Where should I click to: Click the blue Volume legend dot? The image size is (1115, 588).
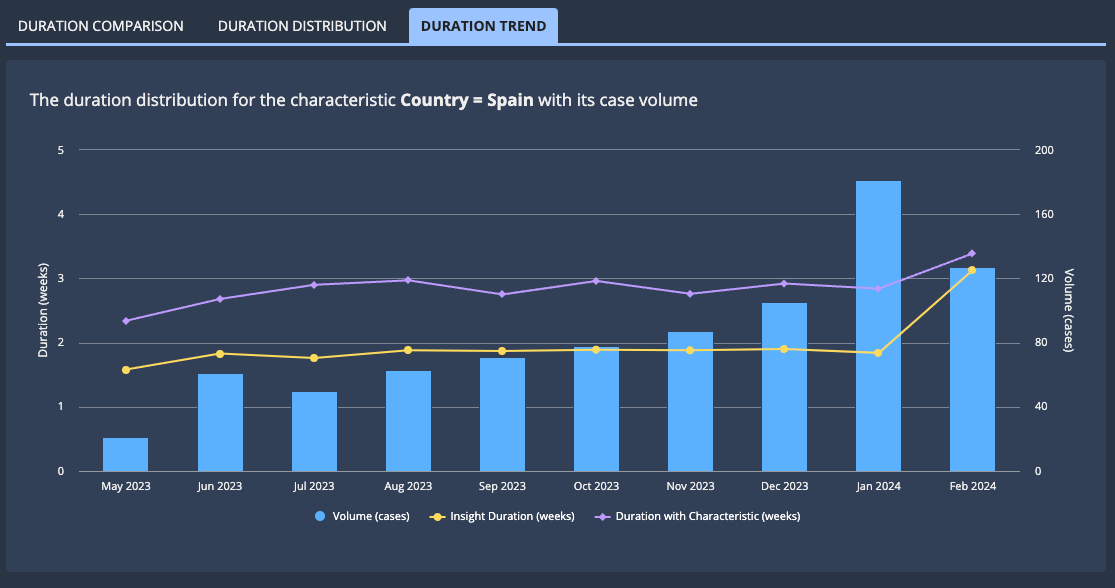point(320,516)
